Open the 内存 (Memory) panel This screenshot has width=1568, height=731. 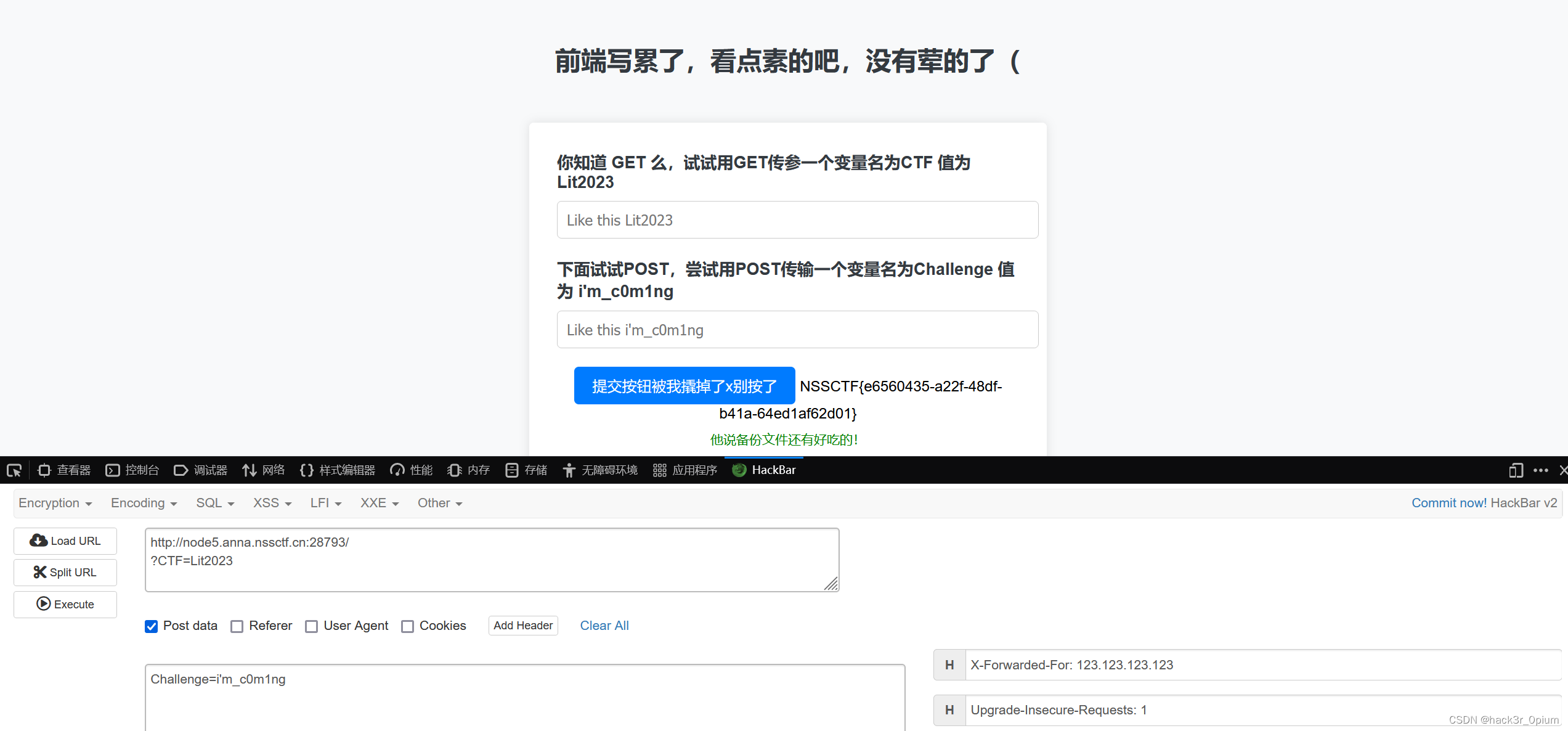point(468,470)
